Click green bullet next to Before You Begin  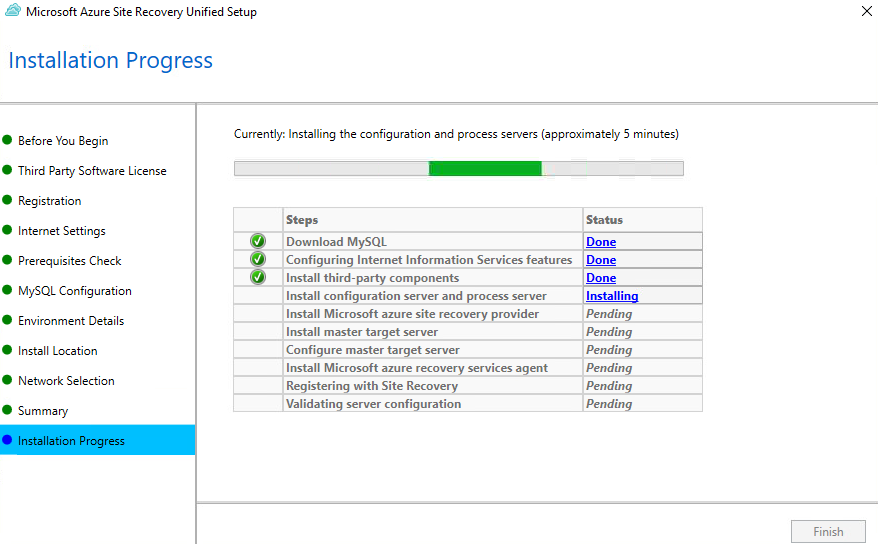(x=7, y=140)
